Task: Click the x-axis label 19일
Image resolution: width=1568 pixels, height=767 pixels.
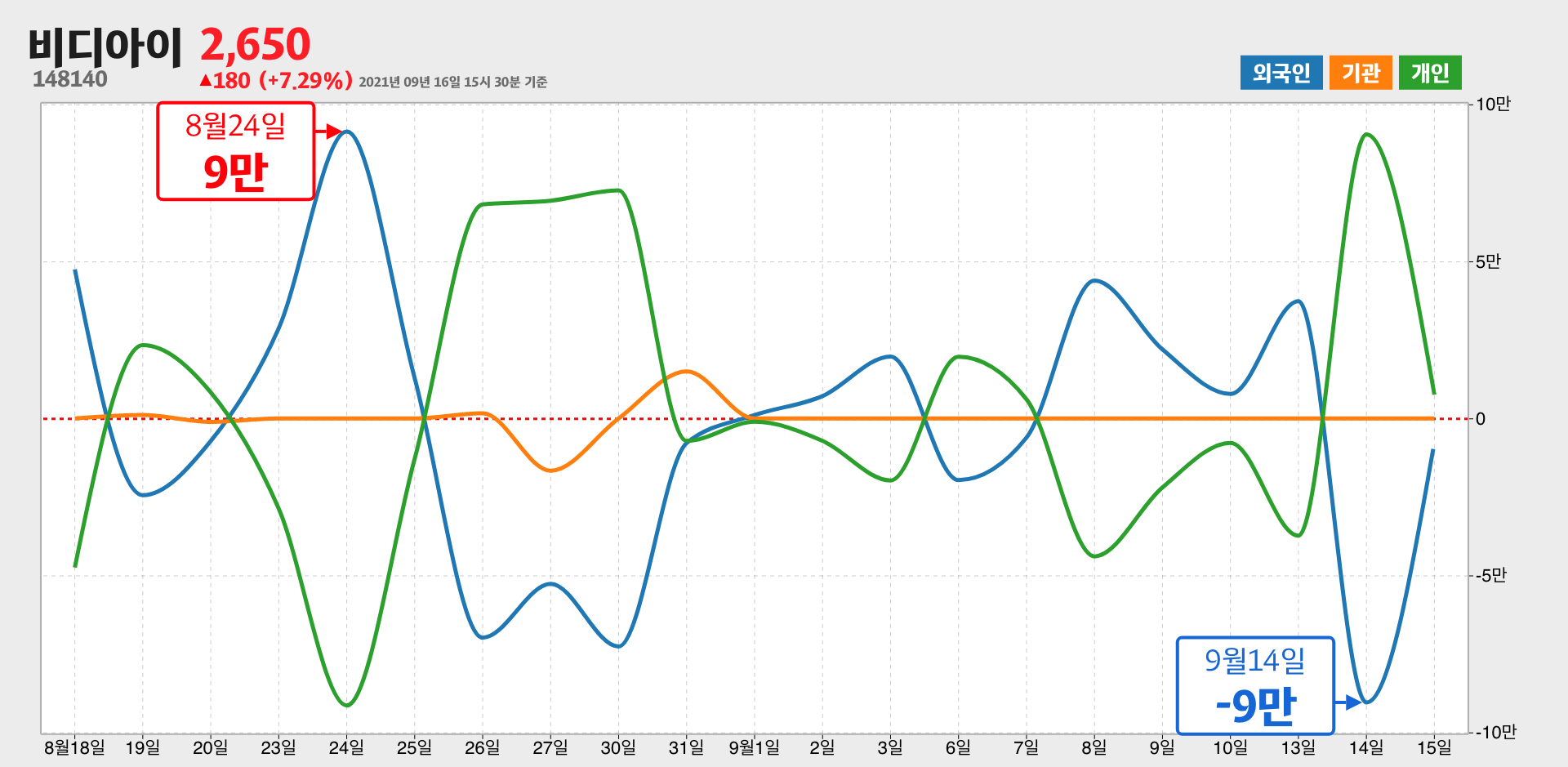Action: (x=143, y=747)
